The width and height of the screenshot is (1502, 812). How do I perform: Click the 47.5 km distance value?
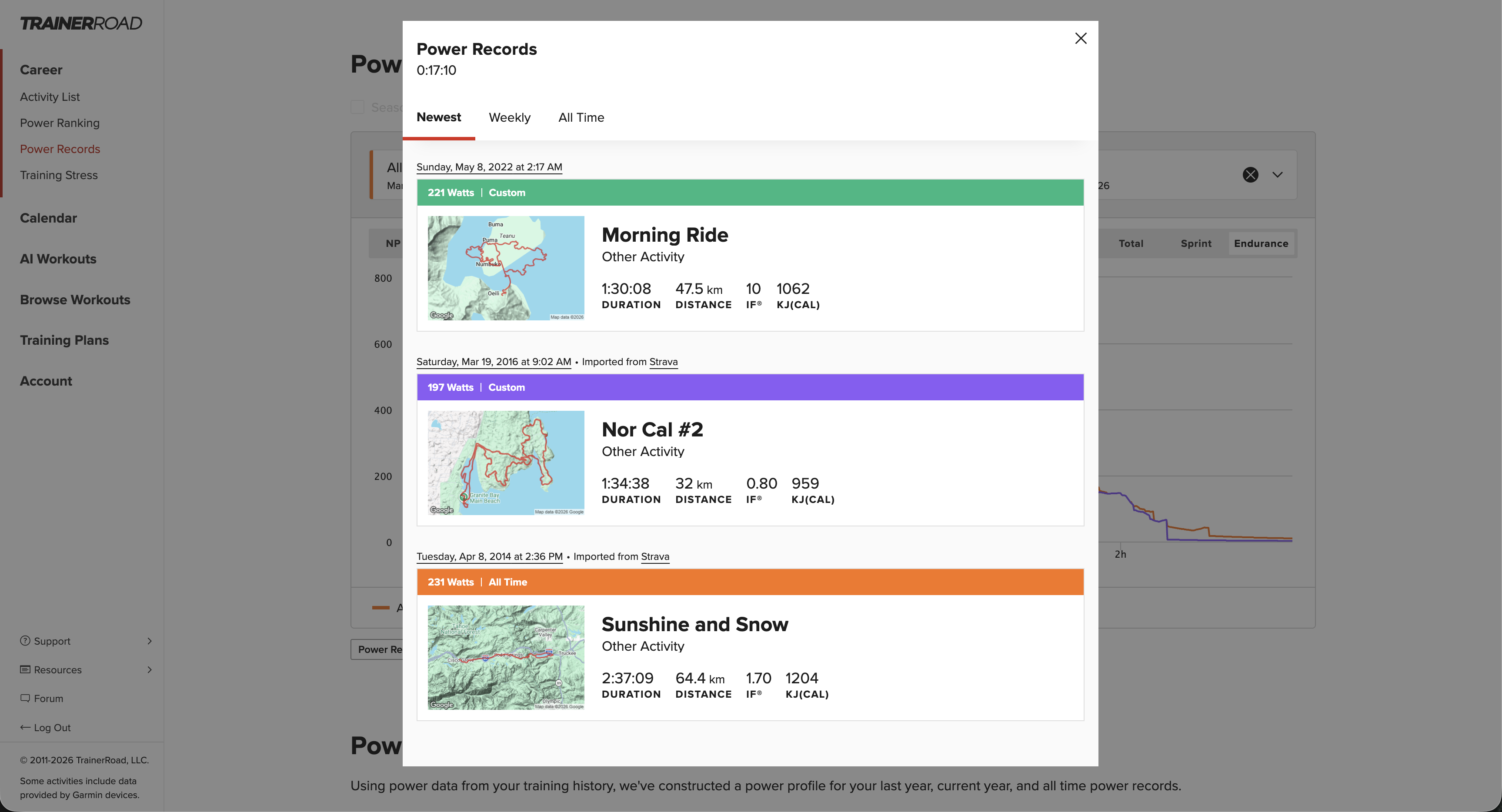click(698, 289)
